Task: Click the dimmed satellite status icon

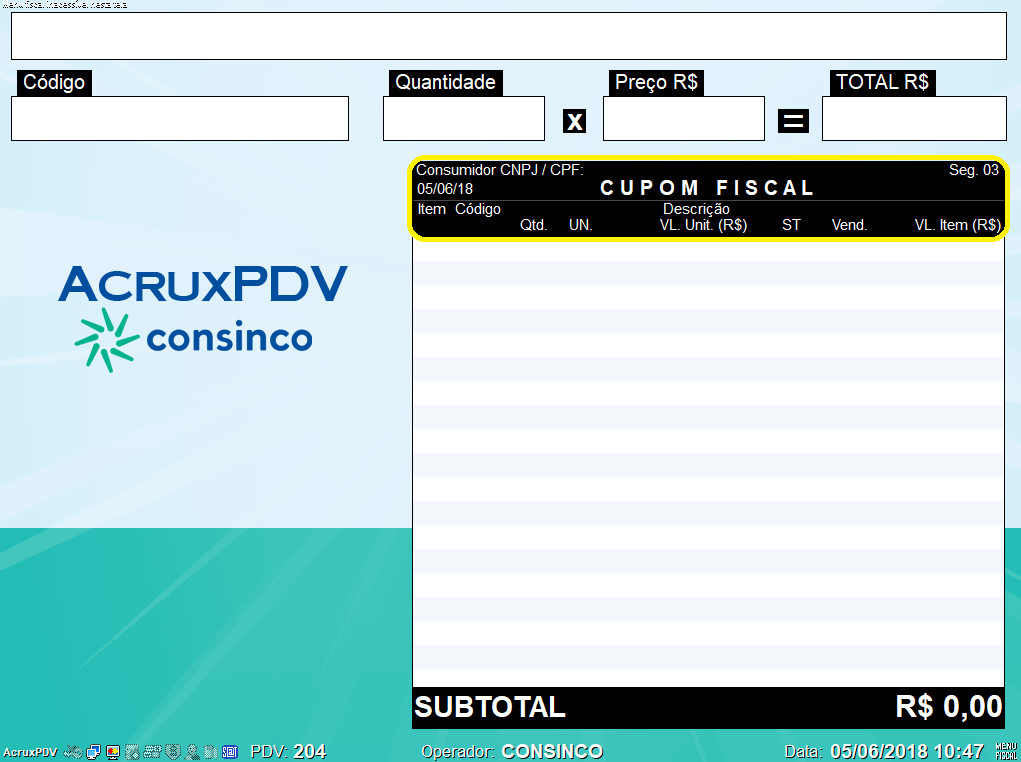Action: coord(73,752)
